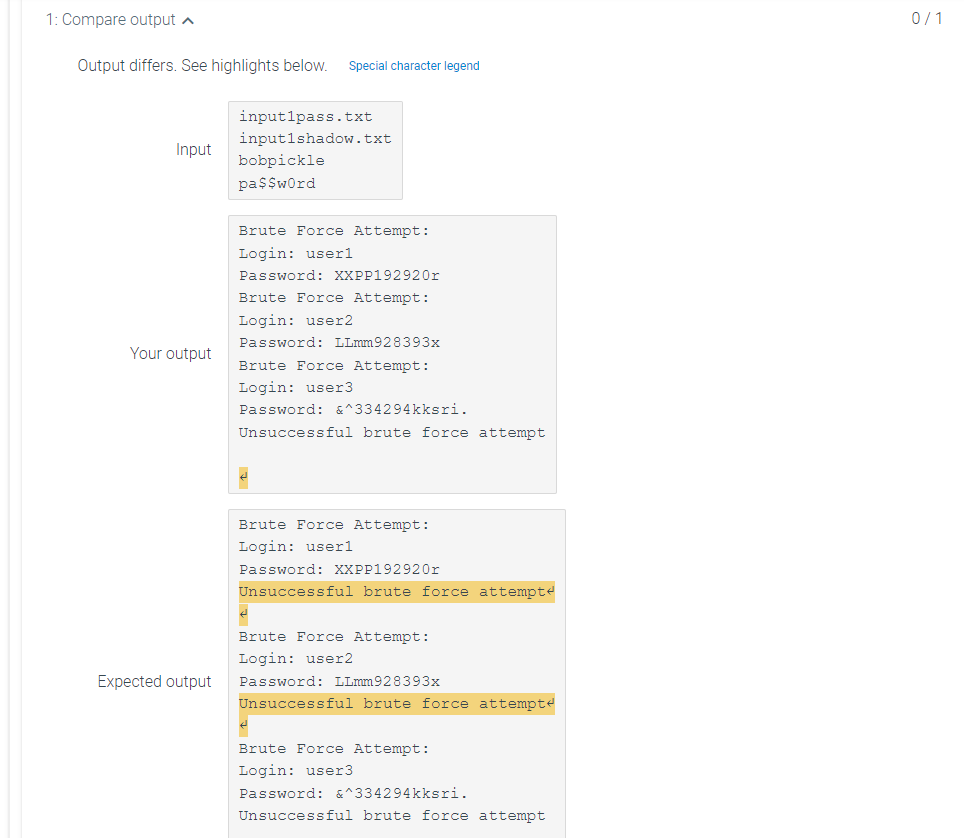
Task: Click 'Password: &^334294kksri.' in Your output
Action: [x=354, y=409]
